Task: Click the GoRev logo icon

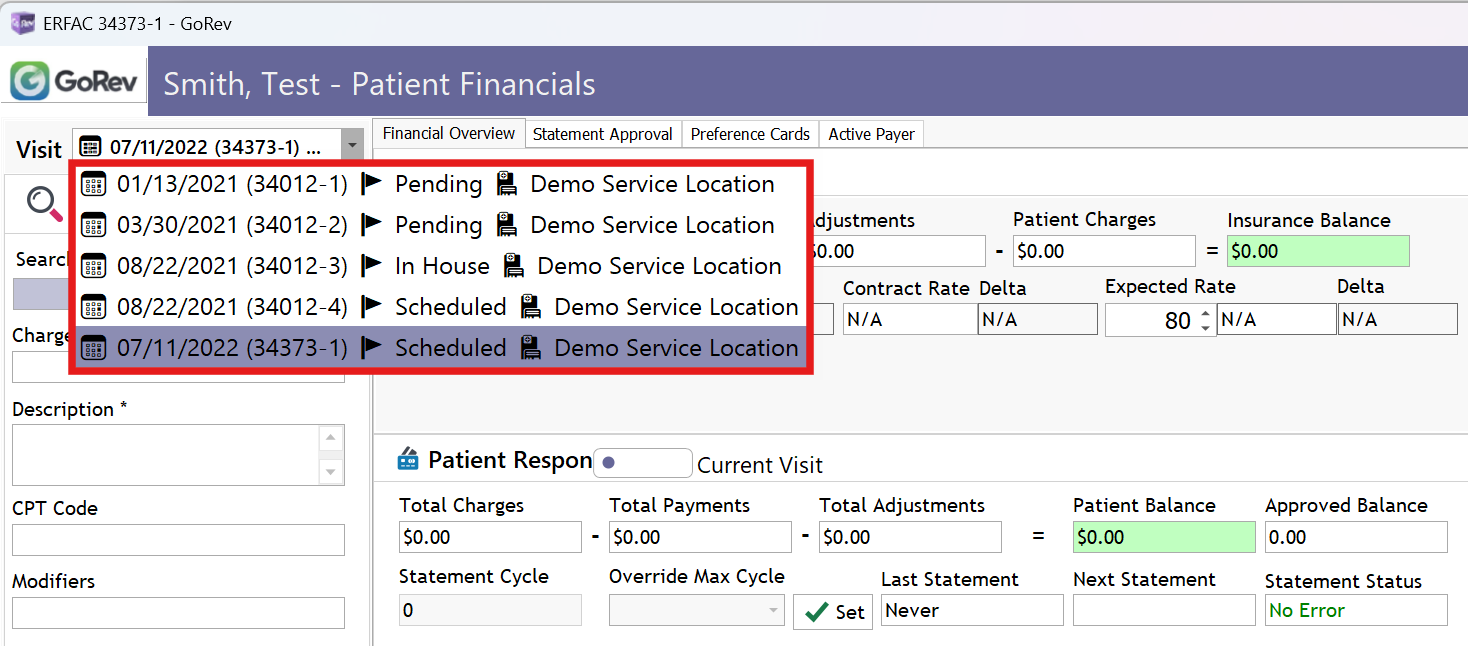Action: tap(29, 81)
